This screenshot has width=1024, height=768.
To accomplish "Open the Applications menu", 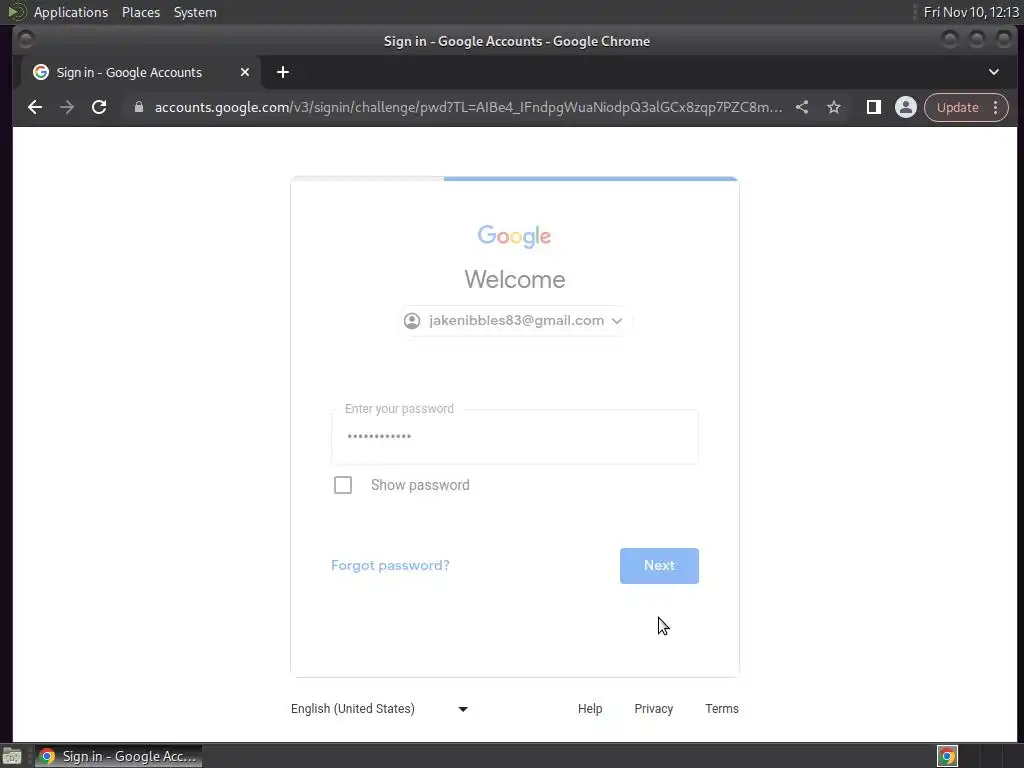I will [x=71, y=12].
